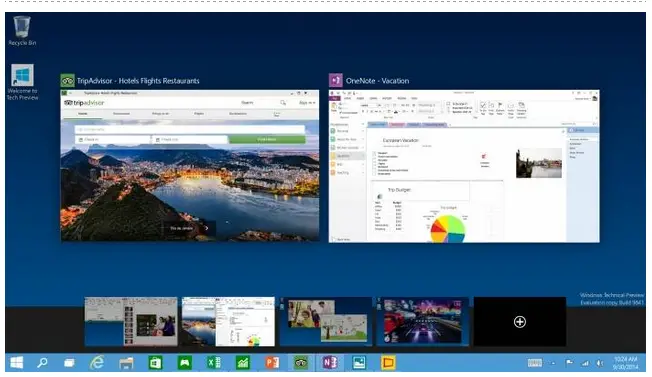Switch to PowerPoint on the taskbar

tap(272, 363)
